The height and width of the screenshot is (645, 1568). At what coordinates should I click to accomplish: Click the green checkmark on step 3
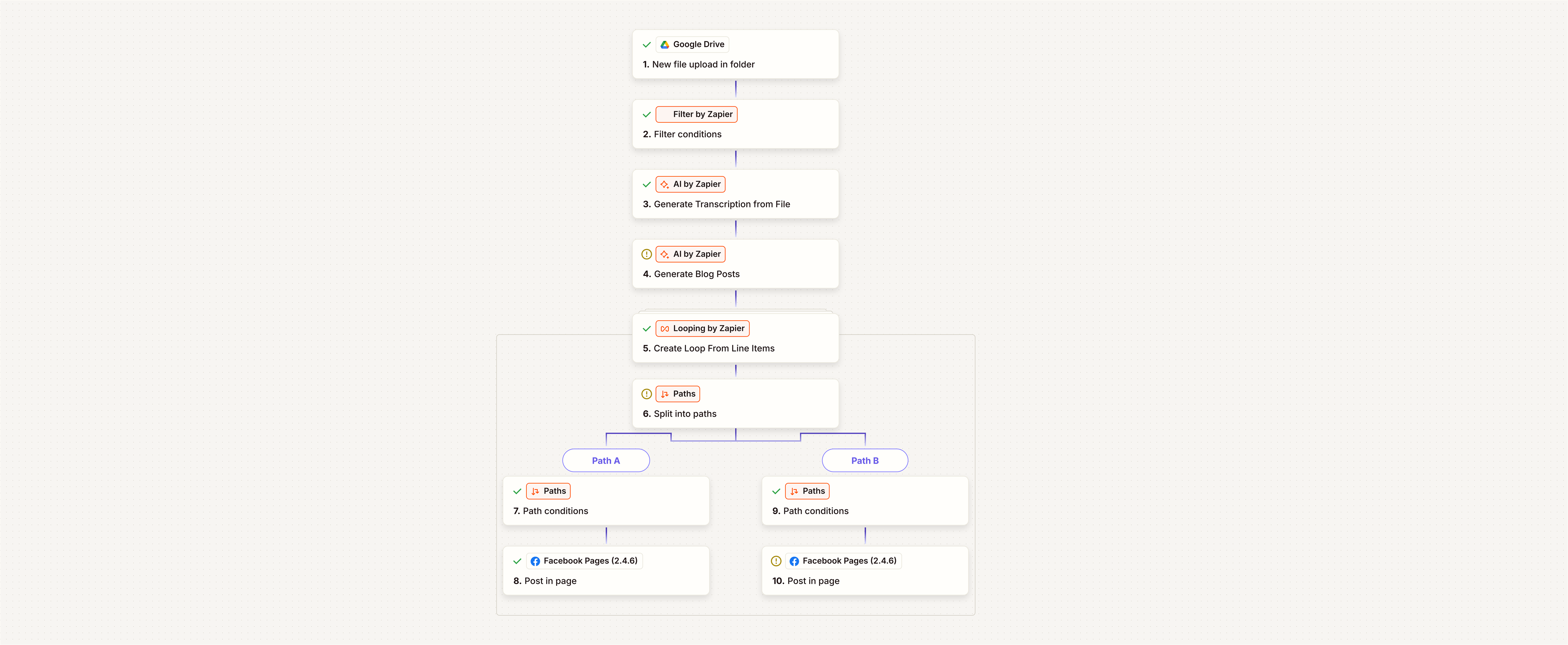tap(647, 184)
